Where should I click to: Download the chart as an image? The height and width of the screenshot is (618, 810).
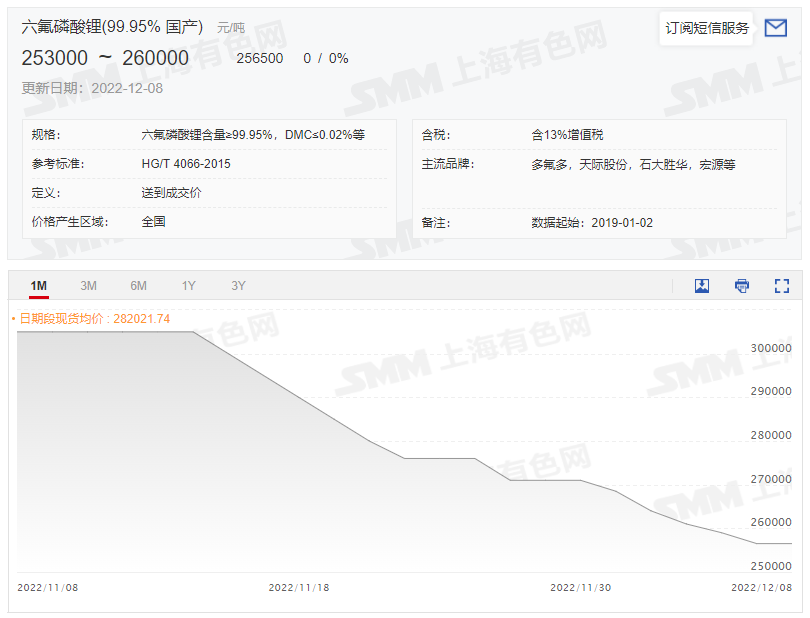701,286
